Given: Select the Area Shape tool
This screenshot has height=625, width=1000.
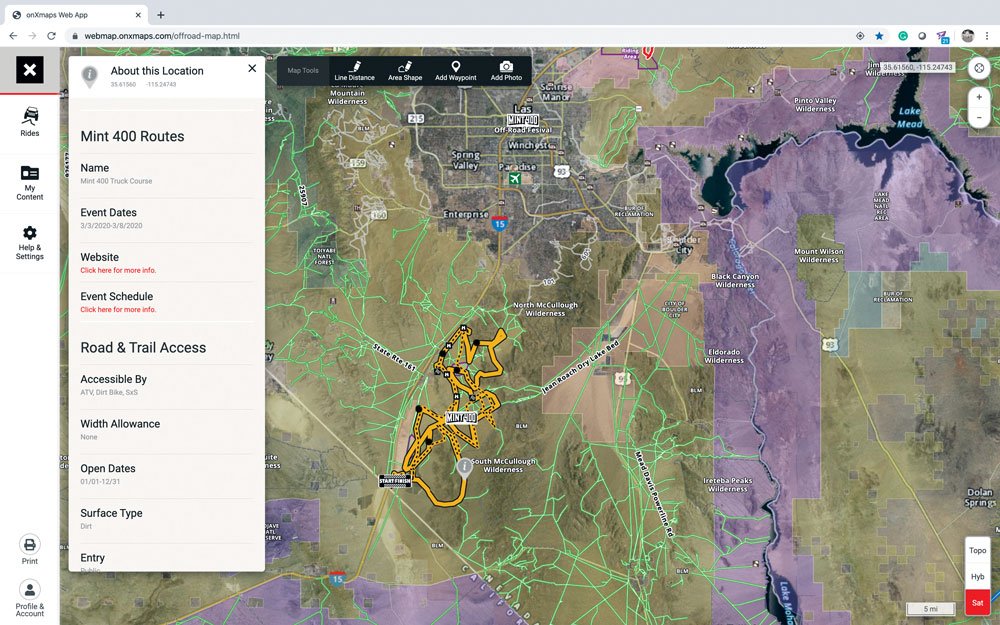Looking at the screenshot, I should [405, 71].
